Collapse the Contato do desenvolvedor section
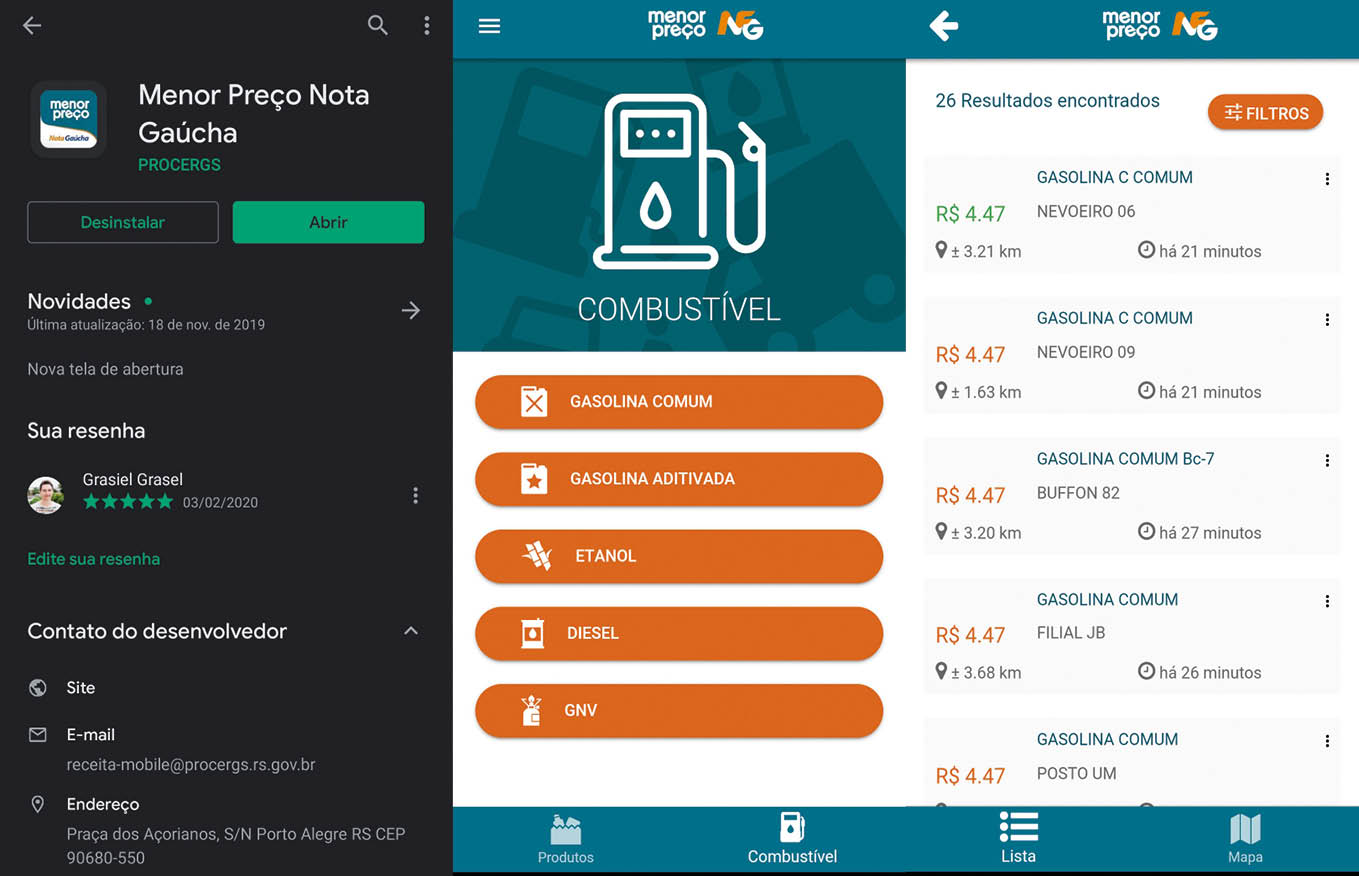The width and height of the screenshot is (1359, 876). coord(411,631)
